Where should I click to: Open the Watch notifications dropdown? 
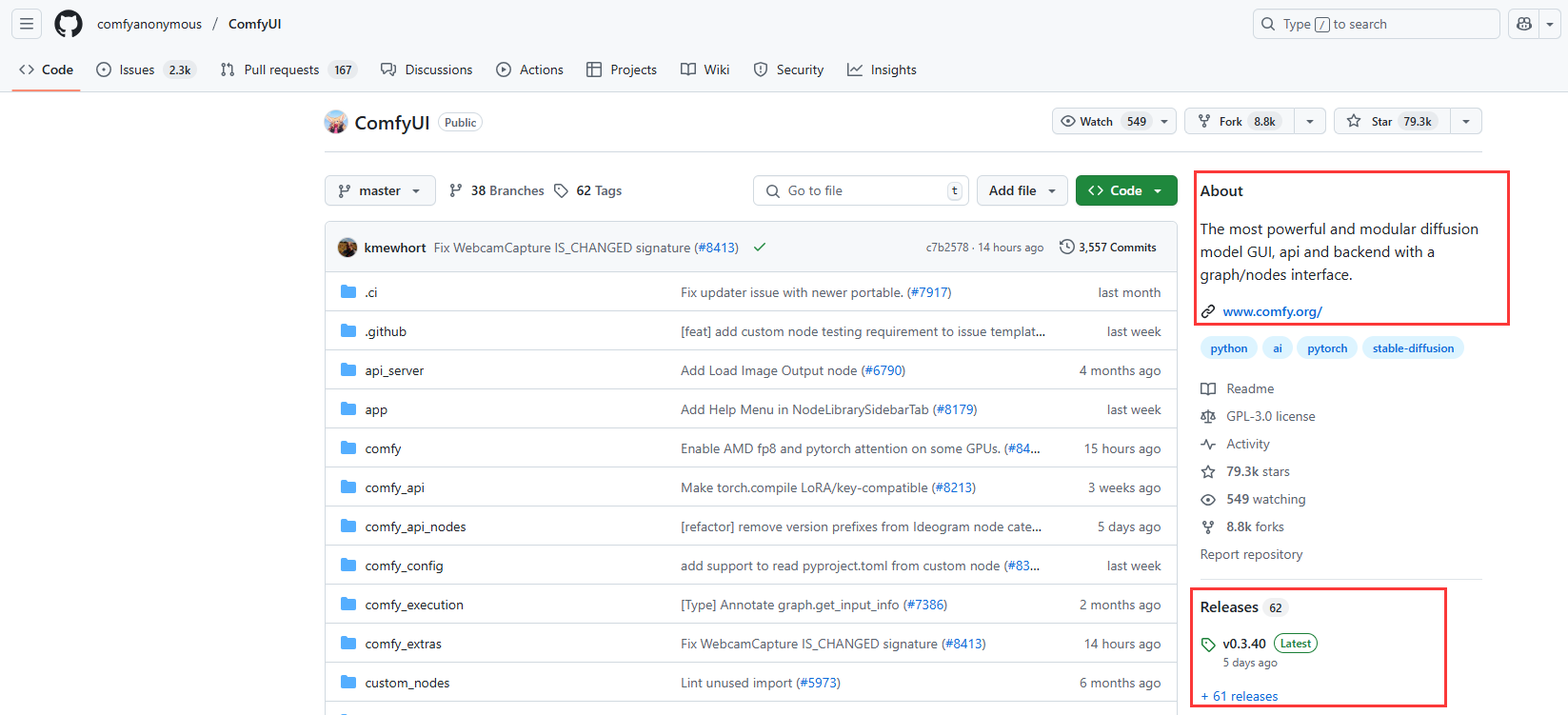[x=1114, y=121]
